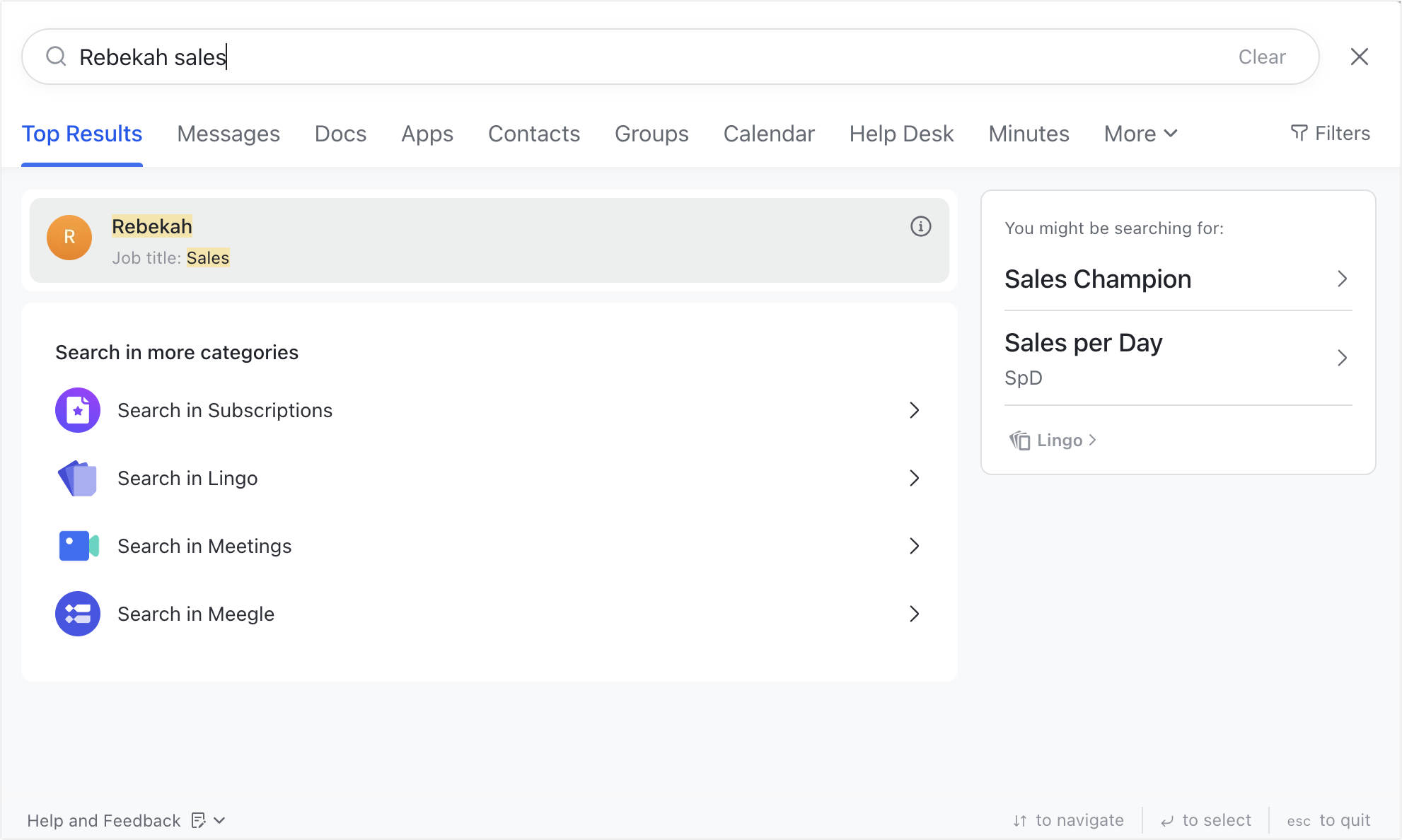Click the Meetings camera icon
The height and width of the screenshot is (840, 1402).
[78, 546]
